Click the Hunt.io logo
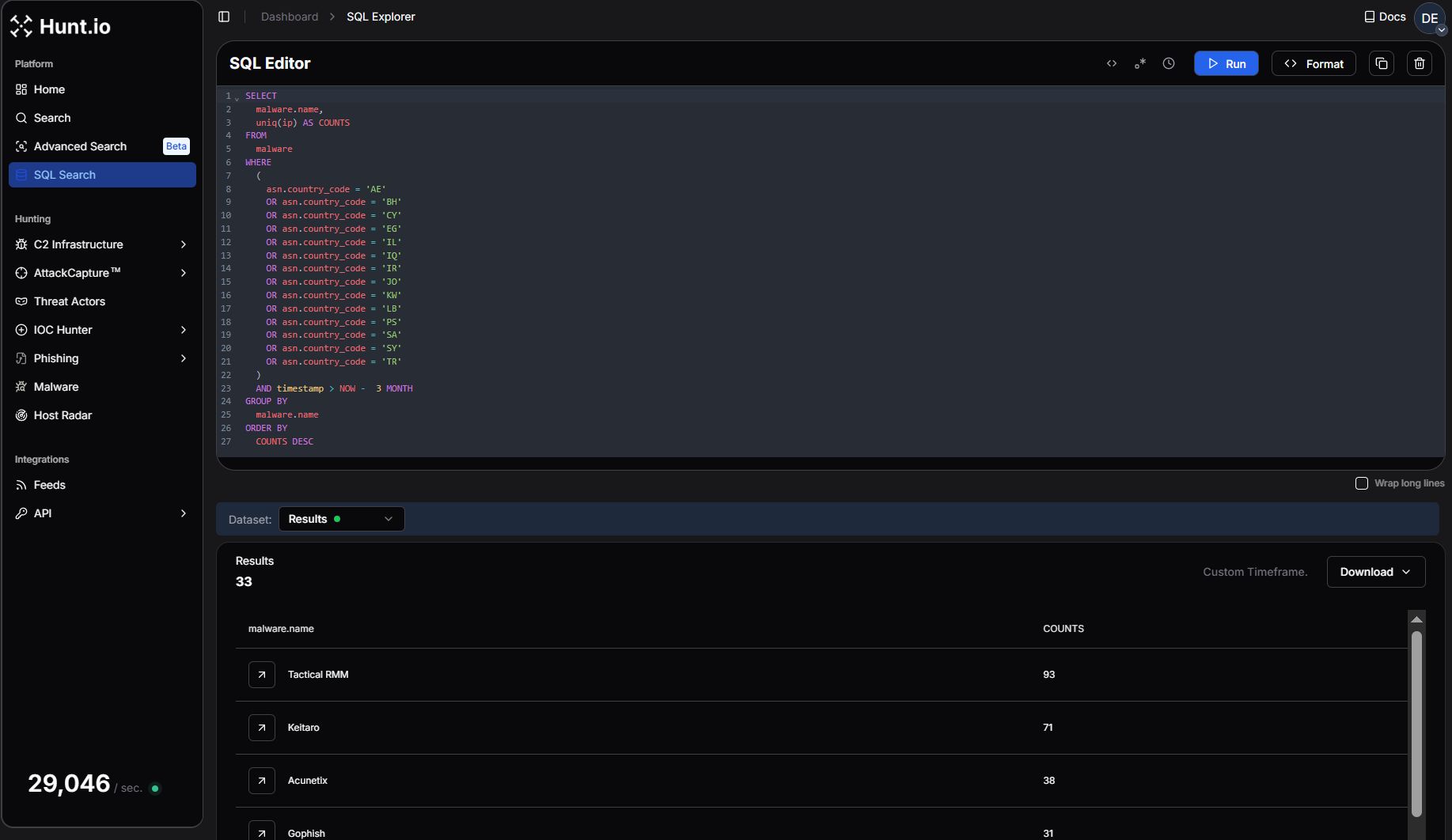 click(x=60, y=26)
